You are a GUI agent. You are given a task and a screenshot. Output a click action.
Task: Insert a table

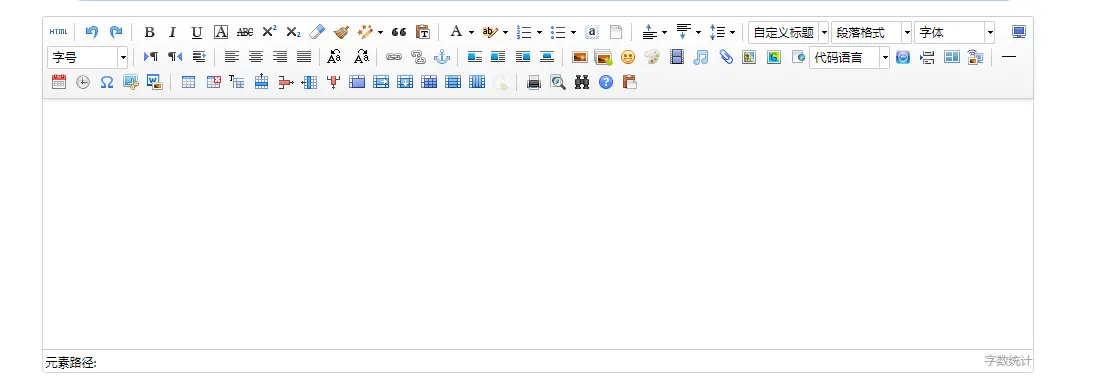188,82
